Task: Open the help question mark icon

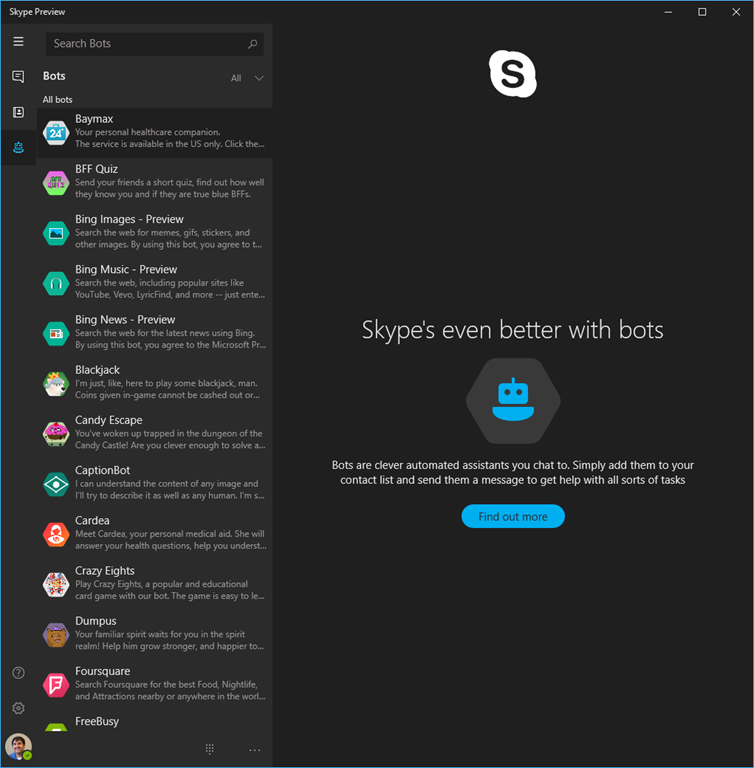Action: pyautogui.click(x=18, y=673)
